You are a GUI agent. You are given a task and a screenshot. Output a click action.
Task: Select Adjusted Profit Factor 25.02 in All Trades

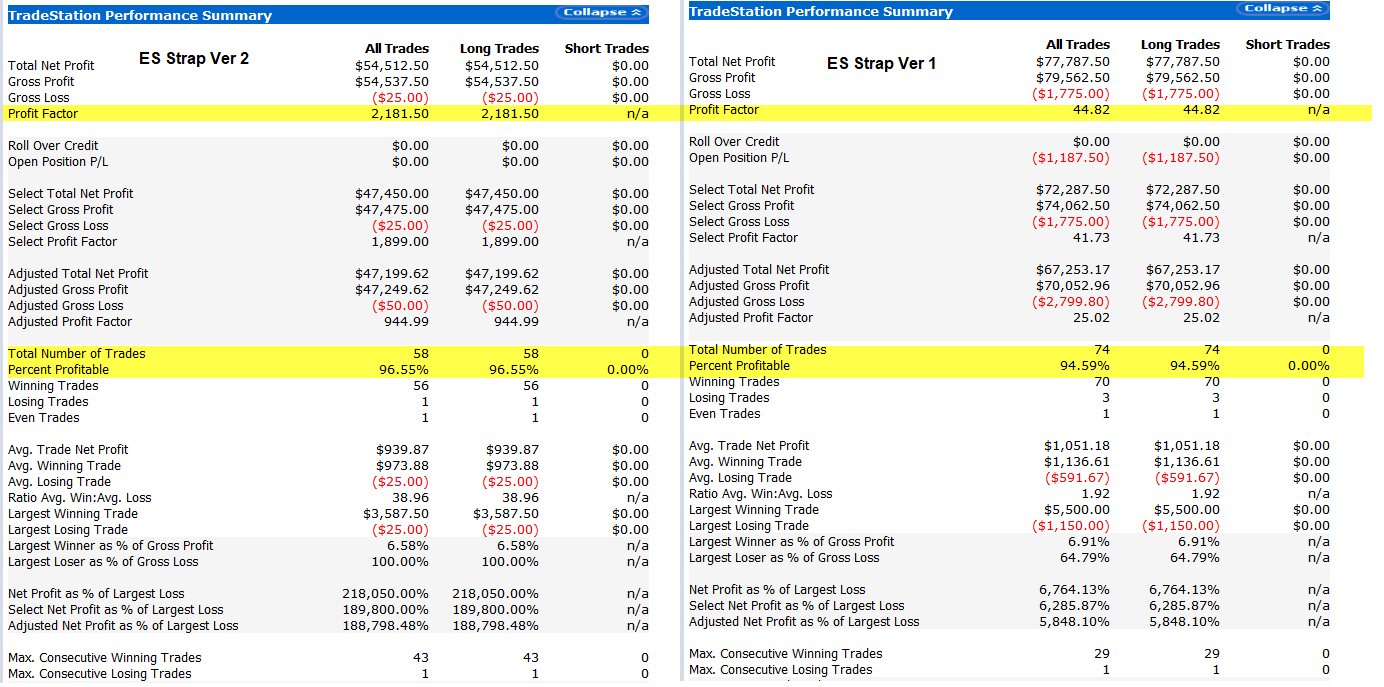point(1091,317)
